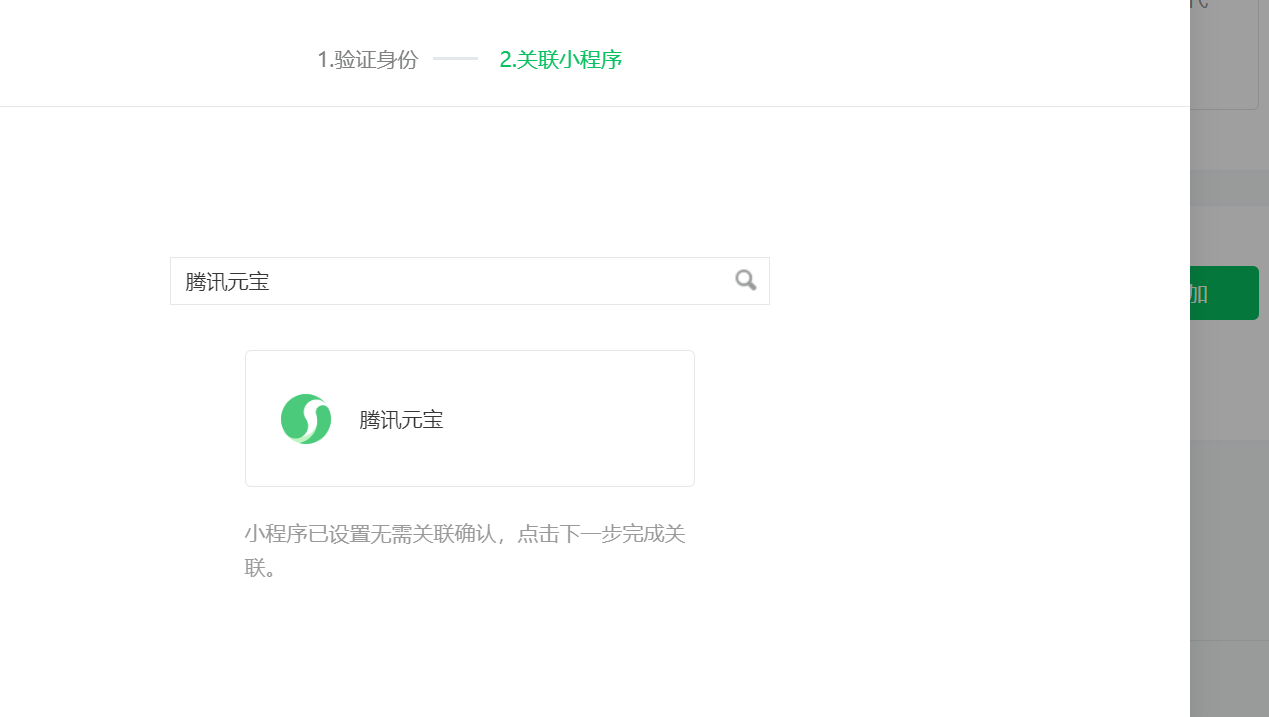Image resolution: width=1269 pixels, height=717 pixels.
Task: Click the 小程序已设置无需关联确认 notice text
Action: (x=465, y=550)
